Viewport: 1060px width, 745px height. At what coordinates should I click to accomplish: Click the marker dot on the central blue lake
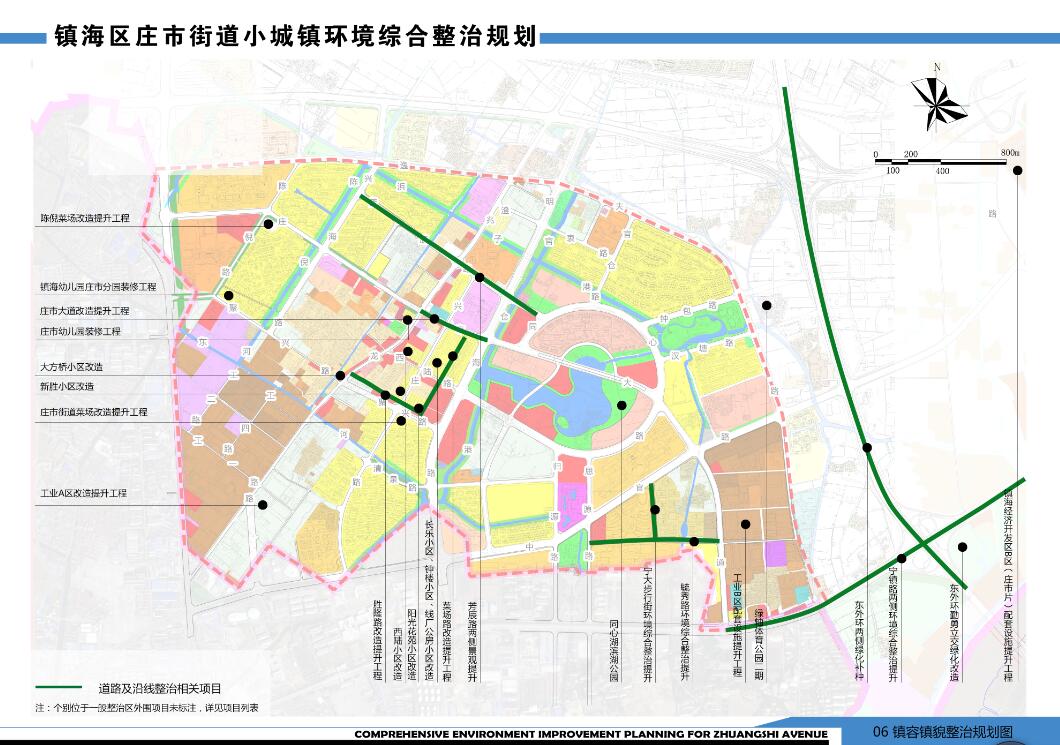(x=622, y=405)
